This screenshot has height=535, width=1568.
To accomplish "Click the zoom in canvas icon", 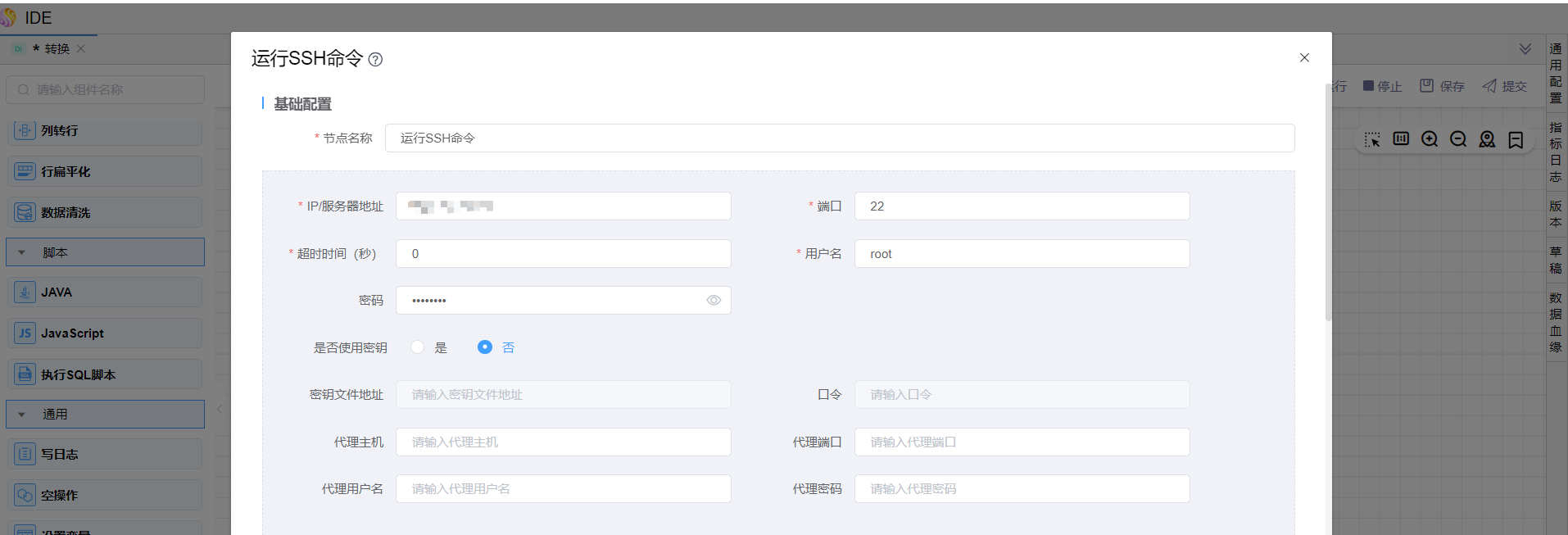I will [x=1430, y=139].
